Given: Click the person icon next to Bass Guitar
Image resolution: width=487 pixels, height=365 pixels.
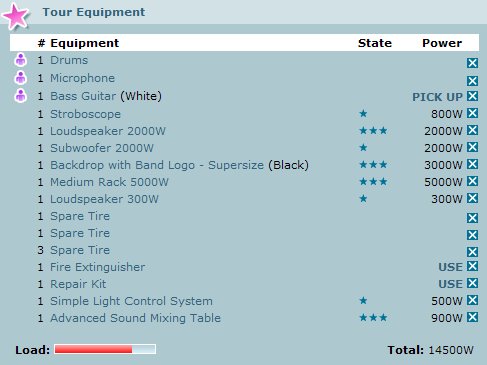Looking at the screenshot, I should pyautogui.click(x=21, y=96).
